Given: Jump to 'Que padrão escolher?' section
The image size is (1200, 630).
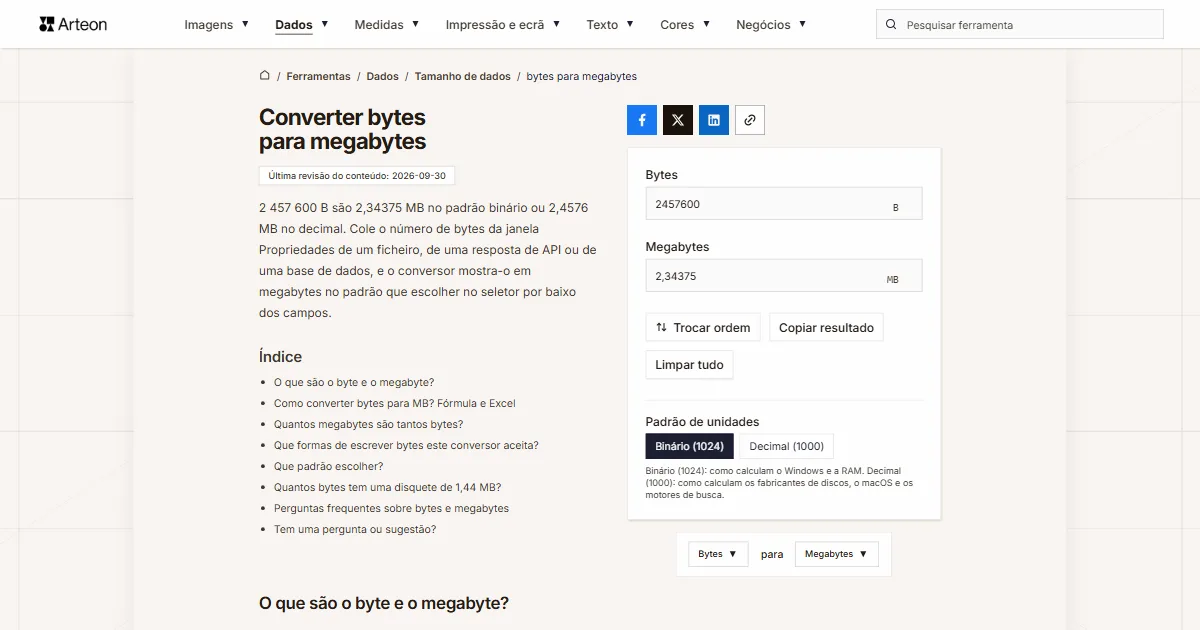Looking at the screenshot, I should pyautogui.click(x=329, y=466).
